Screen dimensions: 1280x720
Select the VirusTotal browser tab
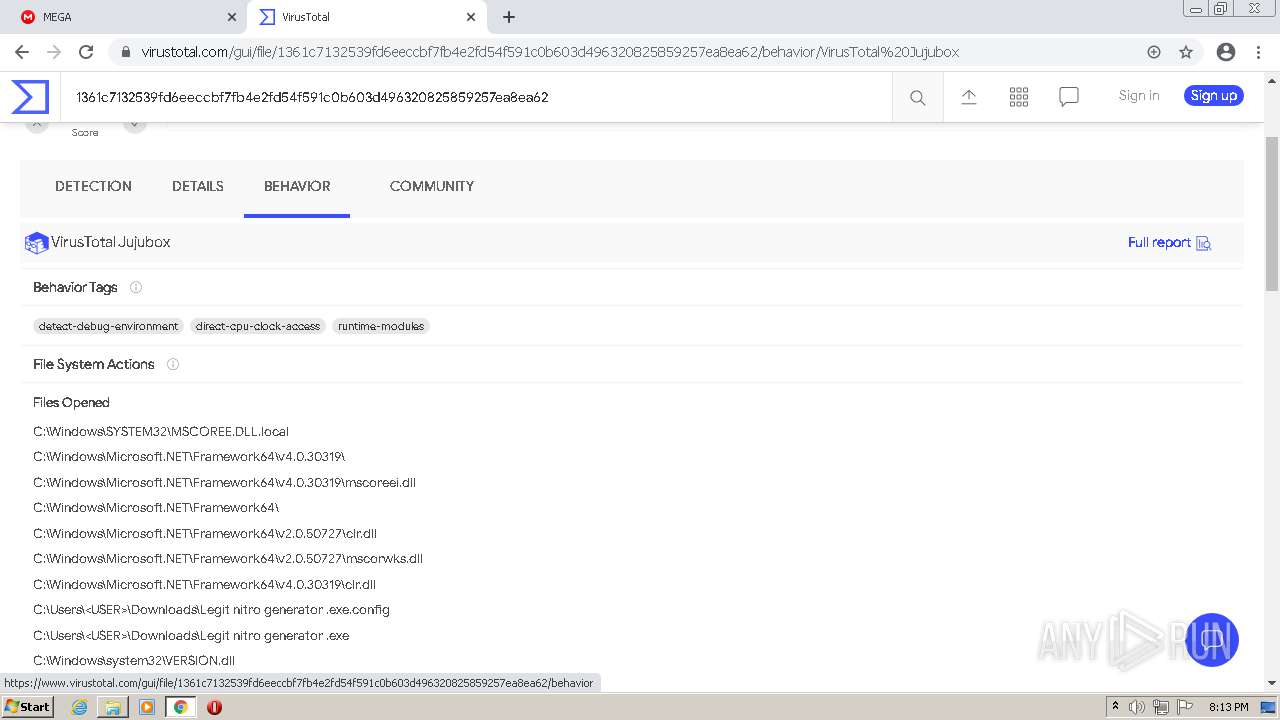366,17
